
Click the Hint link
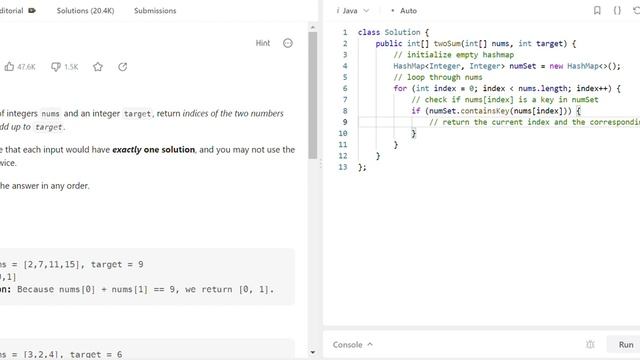click(262, 43)
